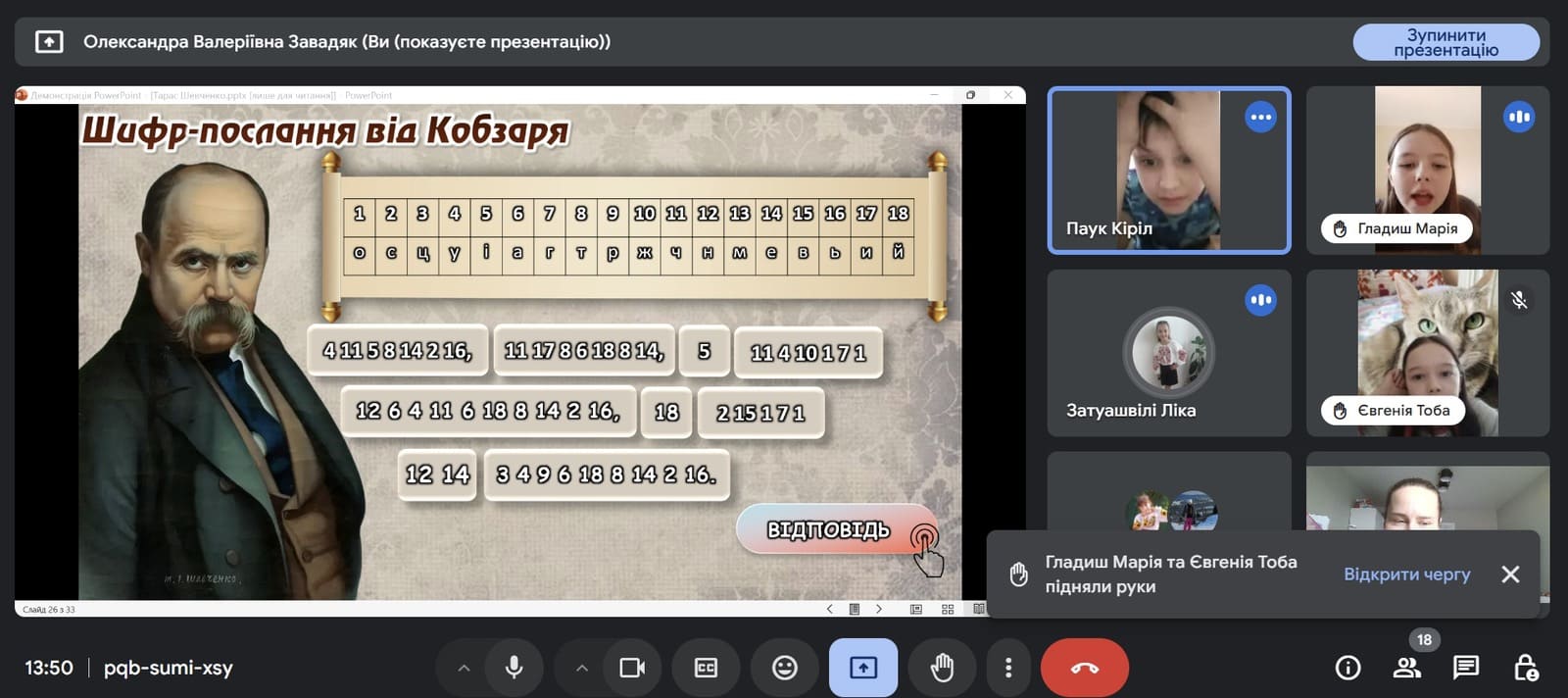1568x698 pixels.
Task: Click the Слайд 26 з 33 status text
Action: click(49, 610)
